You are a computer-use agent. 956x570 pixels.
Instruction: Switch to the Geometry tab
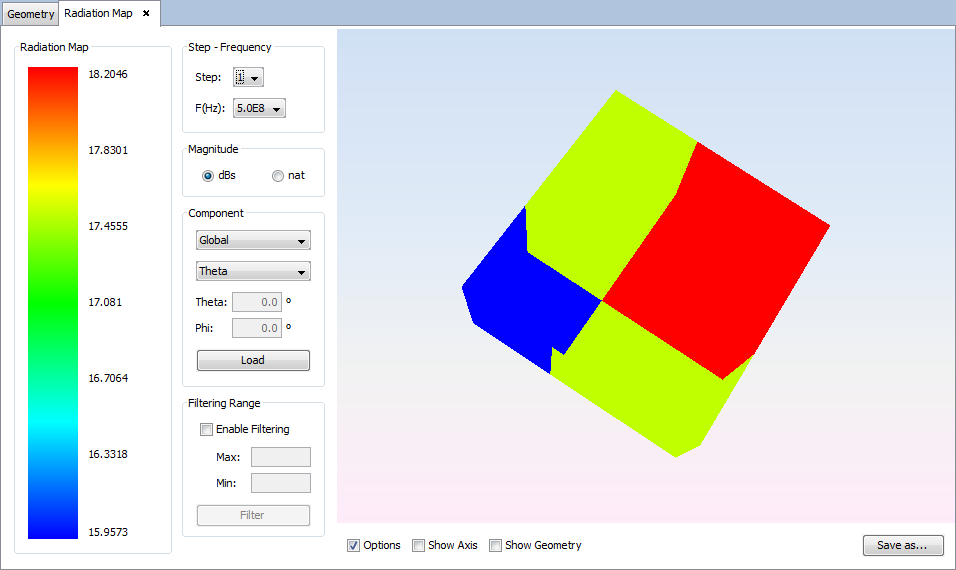(31, 14)
